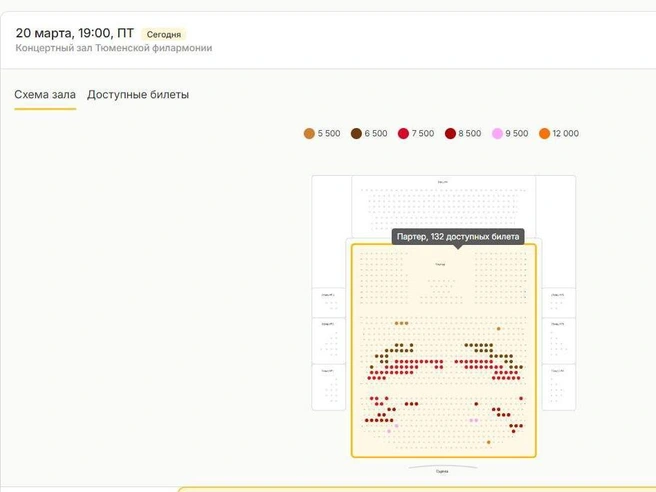This screenshot has width=656, height=492.
Task: Click the 7 500 red price swatch
Action: click(403, 133)
